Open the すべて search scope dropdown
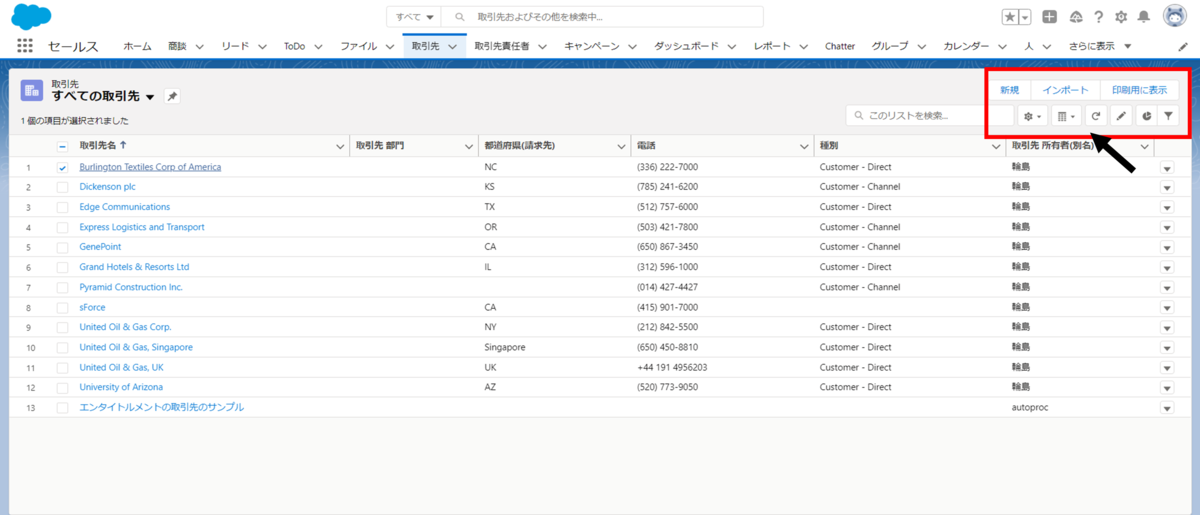Image resolution: width=1200 pixels, height=515 pixels. (x=414, y=17)
